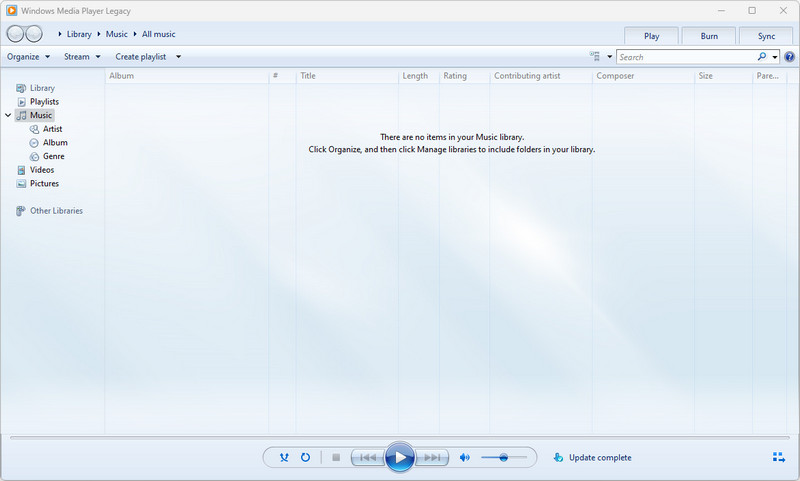Image resolution: width=800 pixels, height=481 pixels.
Task: Click the Pictures sidebar icon
Action: [21, 184]
